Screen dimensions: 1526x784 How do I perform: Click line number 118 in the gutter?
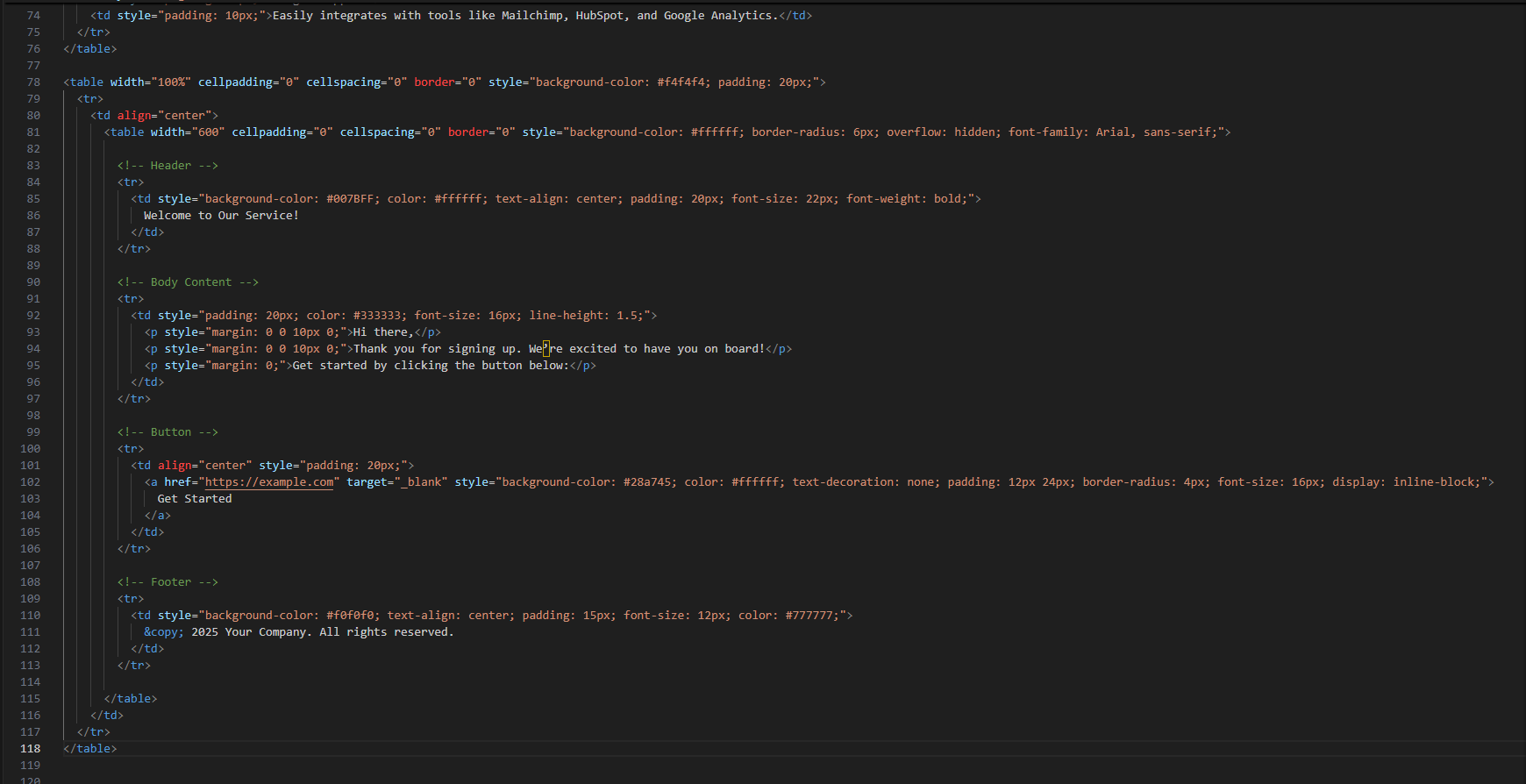[31, 749]
